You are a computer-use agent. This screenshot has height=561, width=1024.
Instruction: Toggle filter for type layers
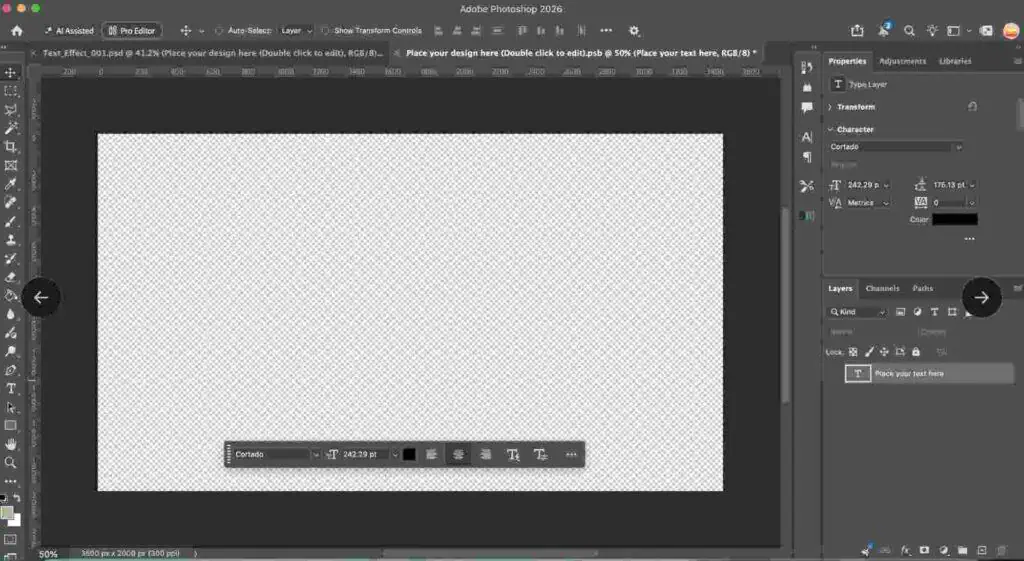(935, 312)
